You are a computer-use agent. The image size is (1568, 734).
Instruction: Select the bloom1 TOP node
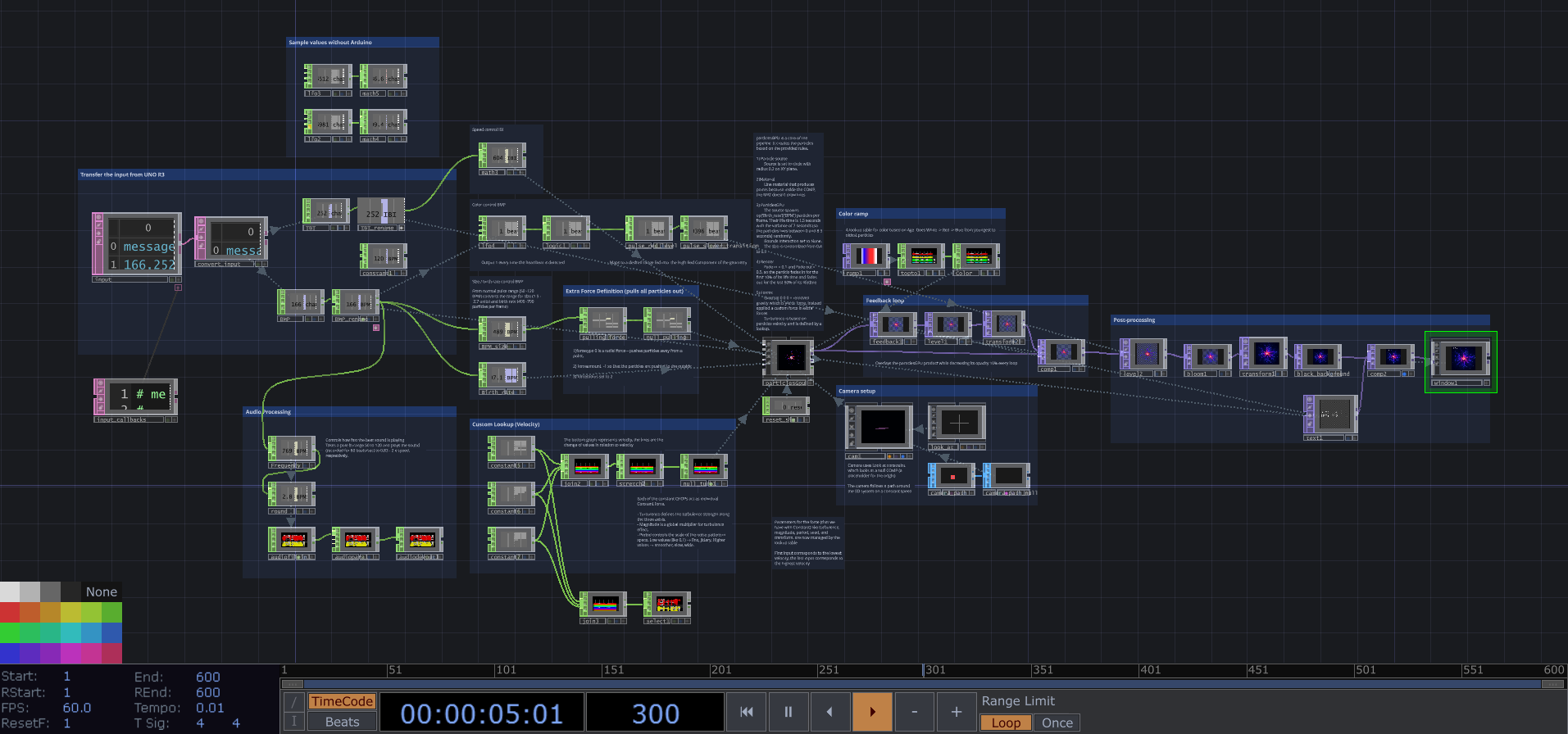tap(1208, 357)
